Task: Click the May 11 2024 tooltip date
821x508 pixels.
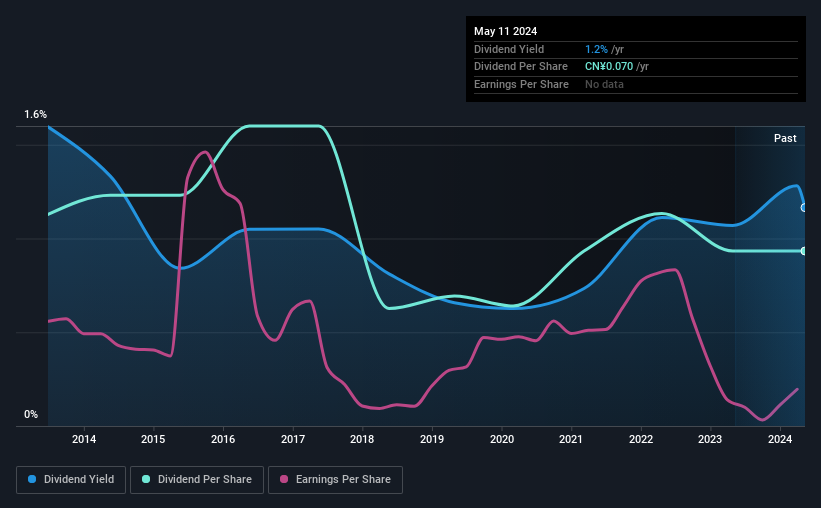Action: 505,31
